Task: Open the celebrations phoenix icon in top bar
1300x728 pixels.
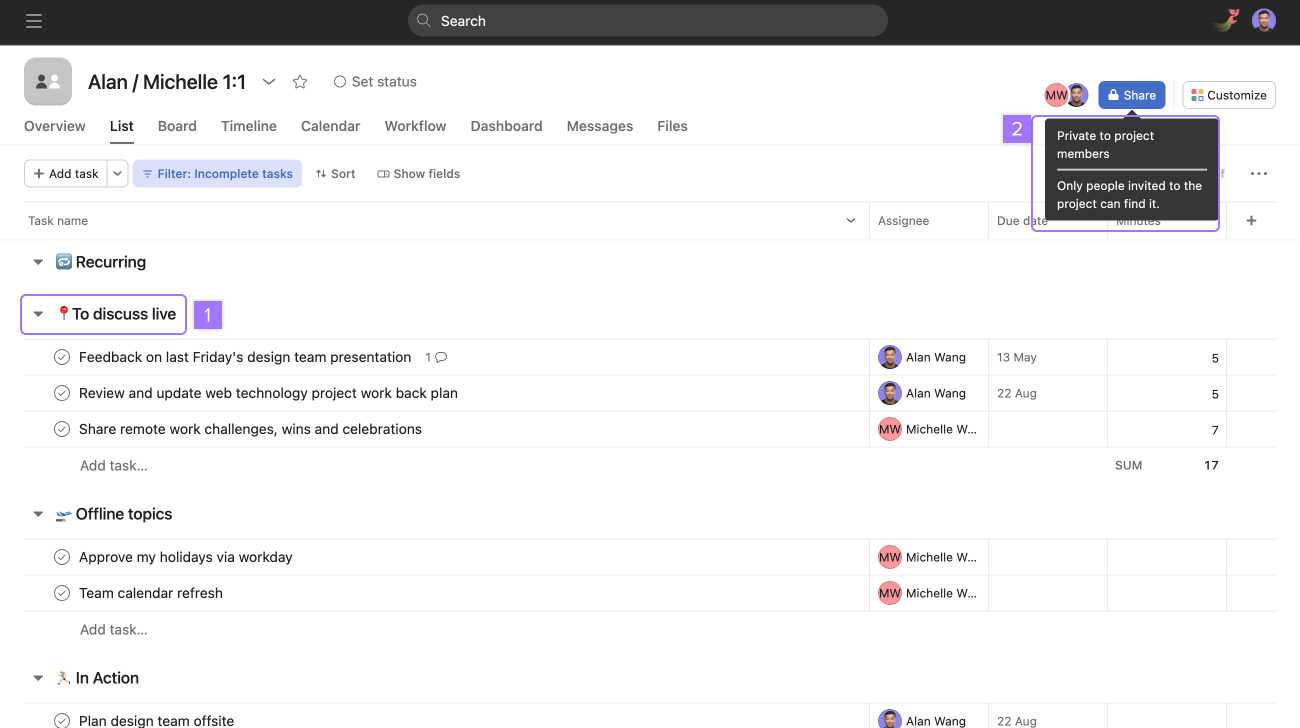Action: pos(1225,20)
